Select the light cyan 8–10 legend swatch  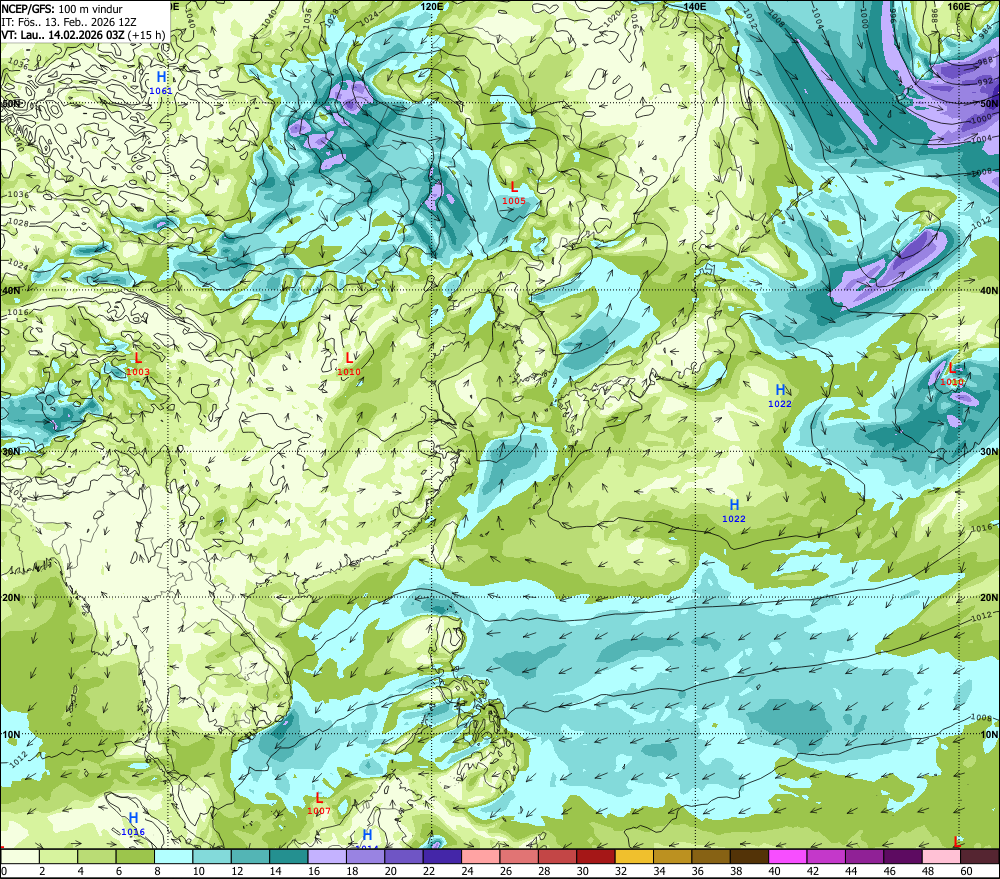(173, 857)
